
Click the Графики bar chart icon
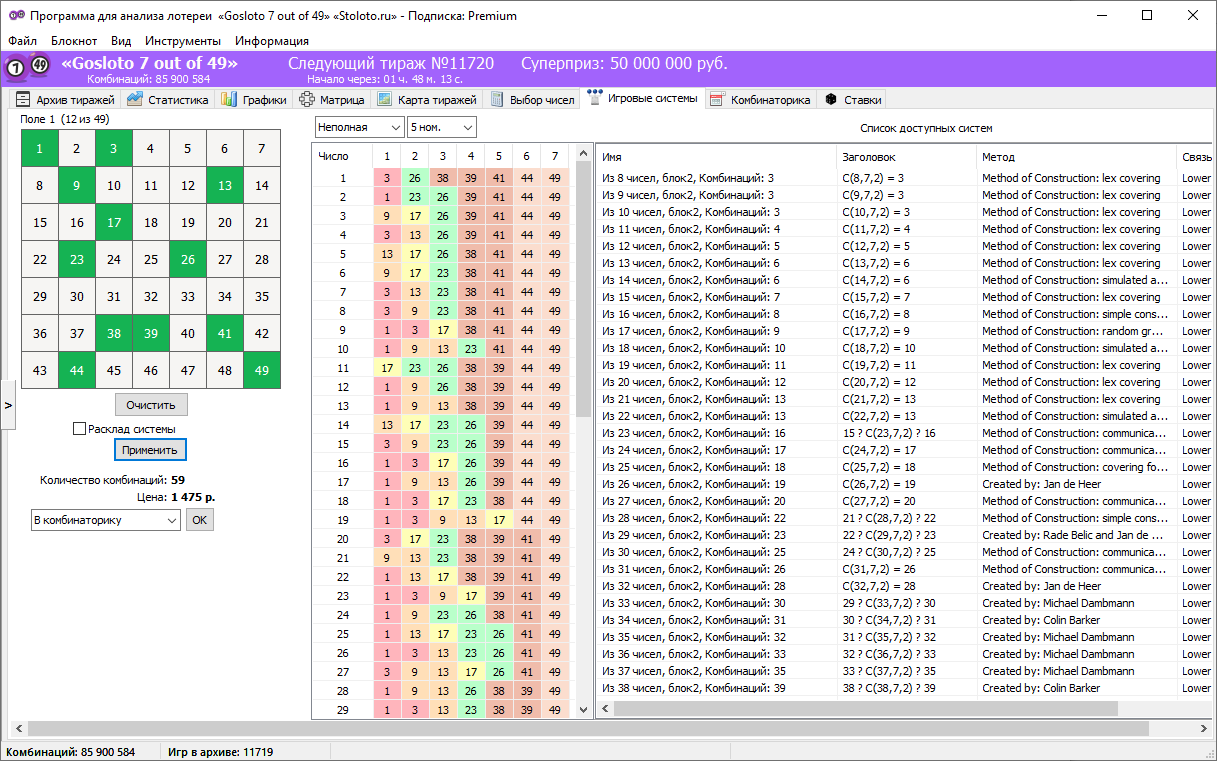pos(229,100)
